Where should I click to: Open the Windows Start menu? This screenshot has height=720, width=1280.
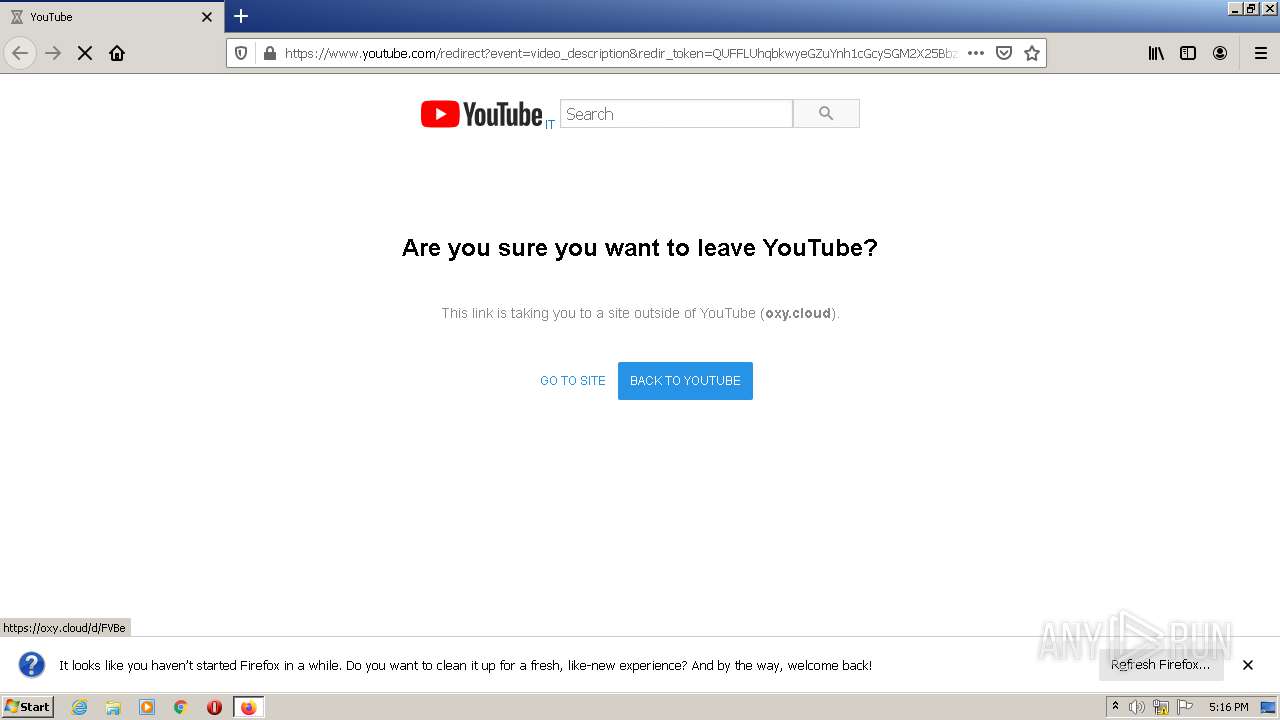tap(28, 707)
